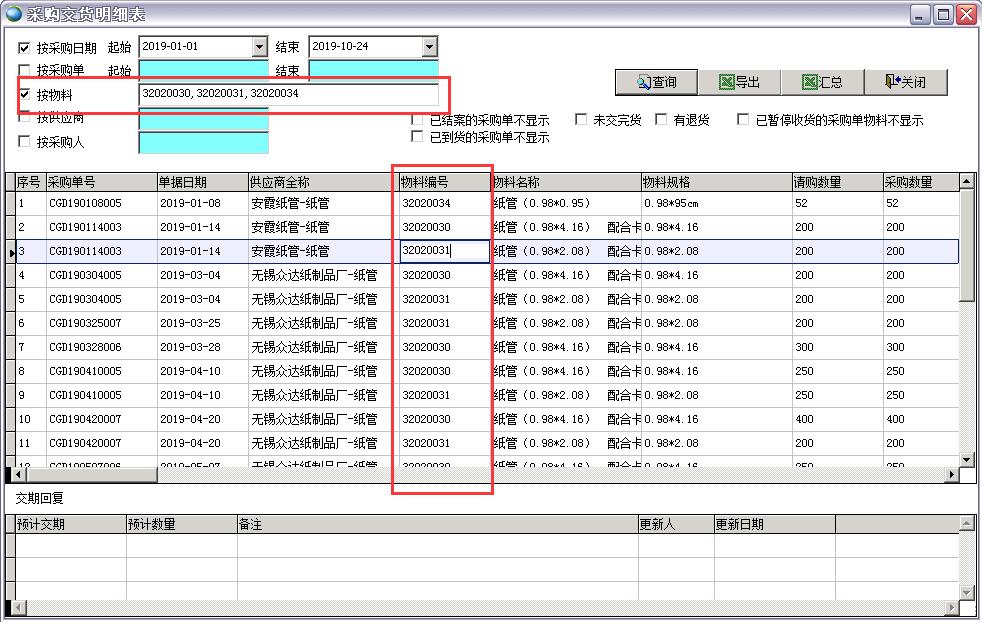982x622 pixels.
Task: Toggle the 按采购日期 checkbox
Action: [24, 47]
